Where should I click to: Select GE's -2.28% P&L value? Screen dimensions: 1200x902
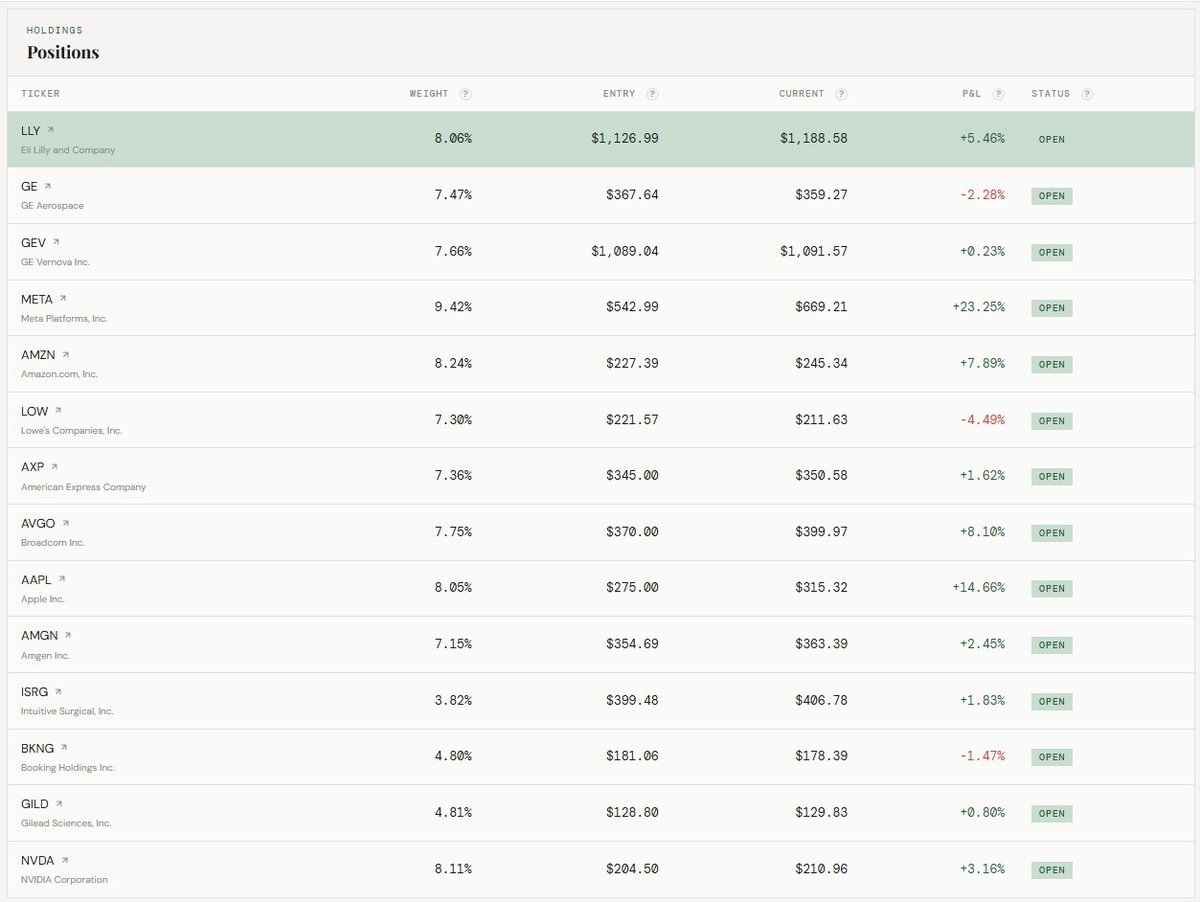(x=982, y=195)
